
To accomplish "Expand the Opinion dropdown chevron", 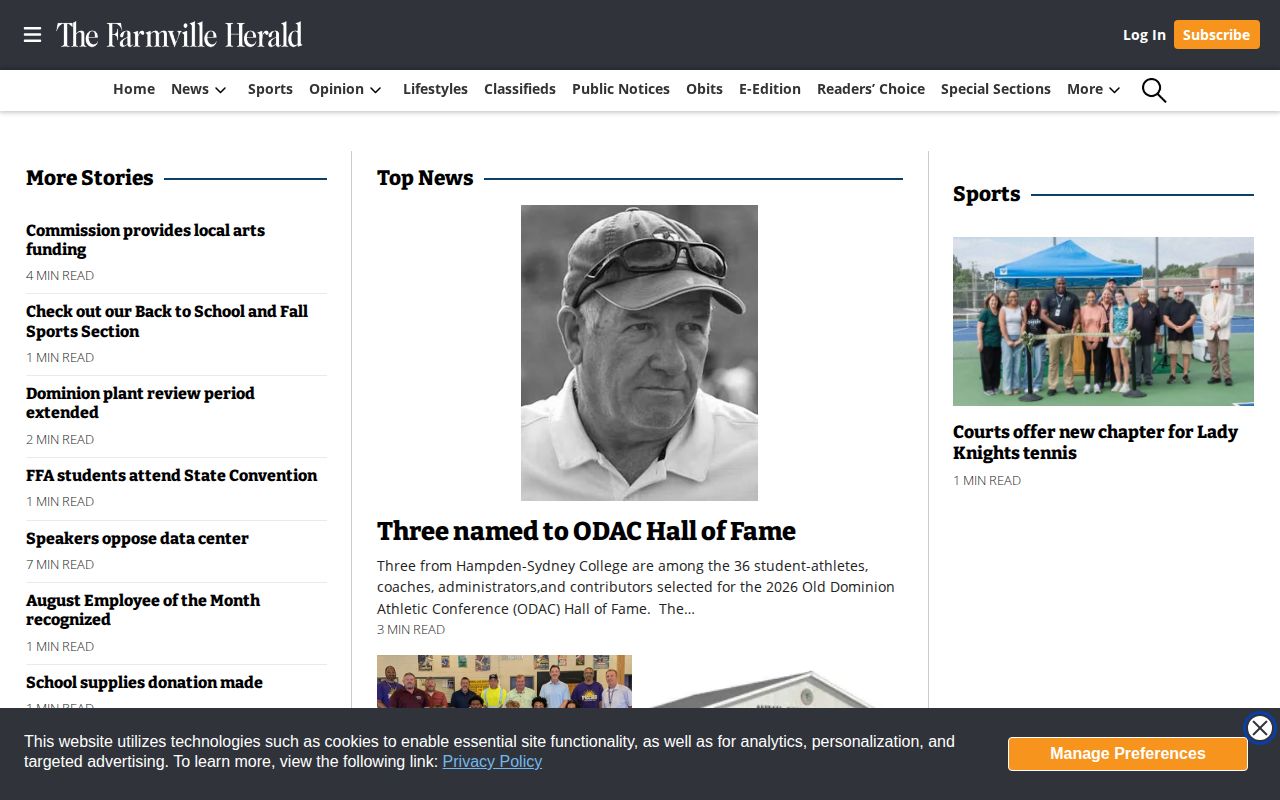I will tap(376, 90).
